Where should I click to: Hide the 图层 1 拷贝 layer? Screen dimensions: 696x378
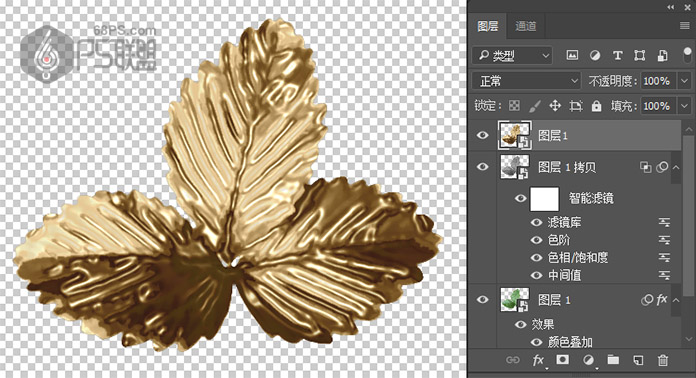[482, 167]
